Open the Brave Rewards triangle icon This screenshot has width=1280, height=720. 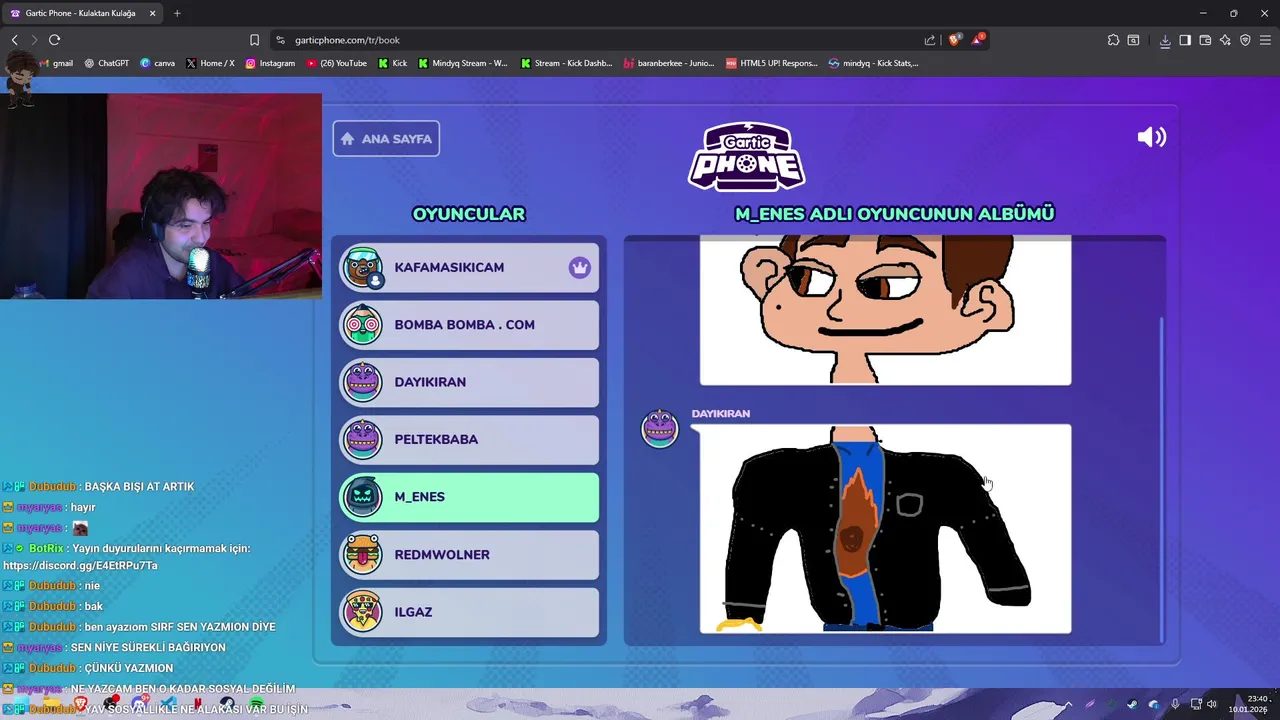pyautogui.click(x=978, y=40)
